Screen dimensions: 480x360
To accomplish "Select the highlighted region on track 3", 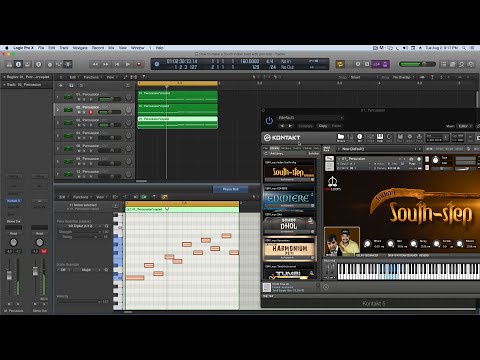I will [x=178, y=122].
